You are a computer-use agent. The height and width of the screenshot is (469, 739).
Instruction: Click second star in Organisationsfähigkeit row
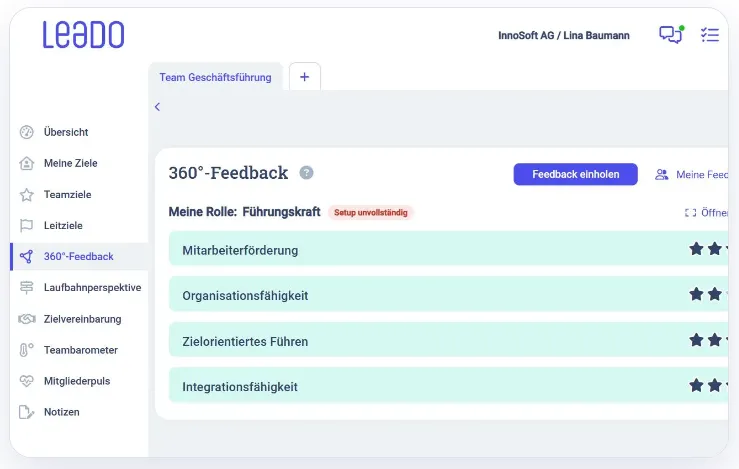(x=714, y=295)
